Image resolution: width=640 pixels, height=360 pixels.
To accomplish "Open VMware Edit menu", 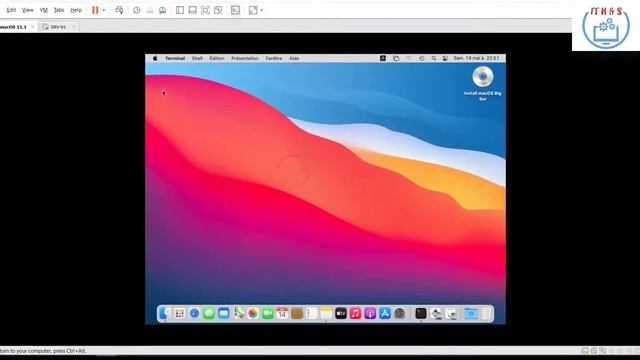I will [x=11, y=10].
